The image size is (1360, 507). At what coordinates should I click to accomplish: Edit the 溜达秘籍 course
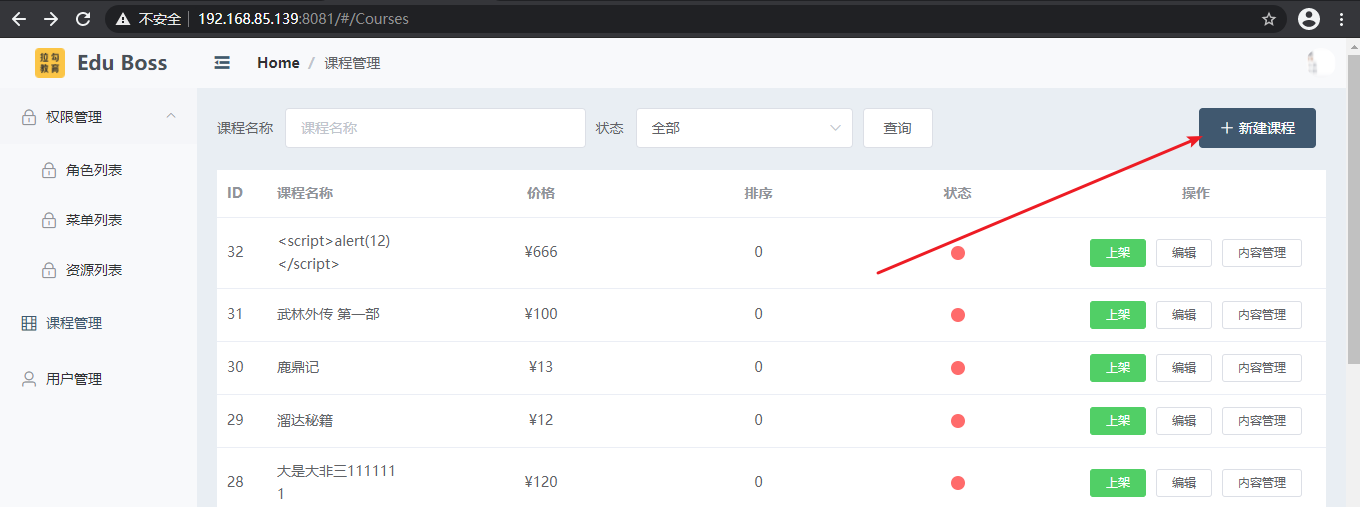[x=1184, y=421]
